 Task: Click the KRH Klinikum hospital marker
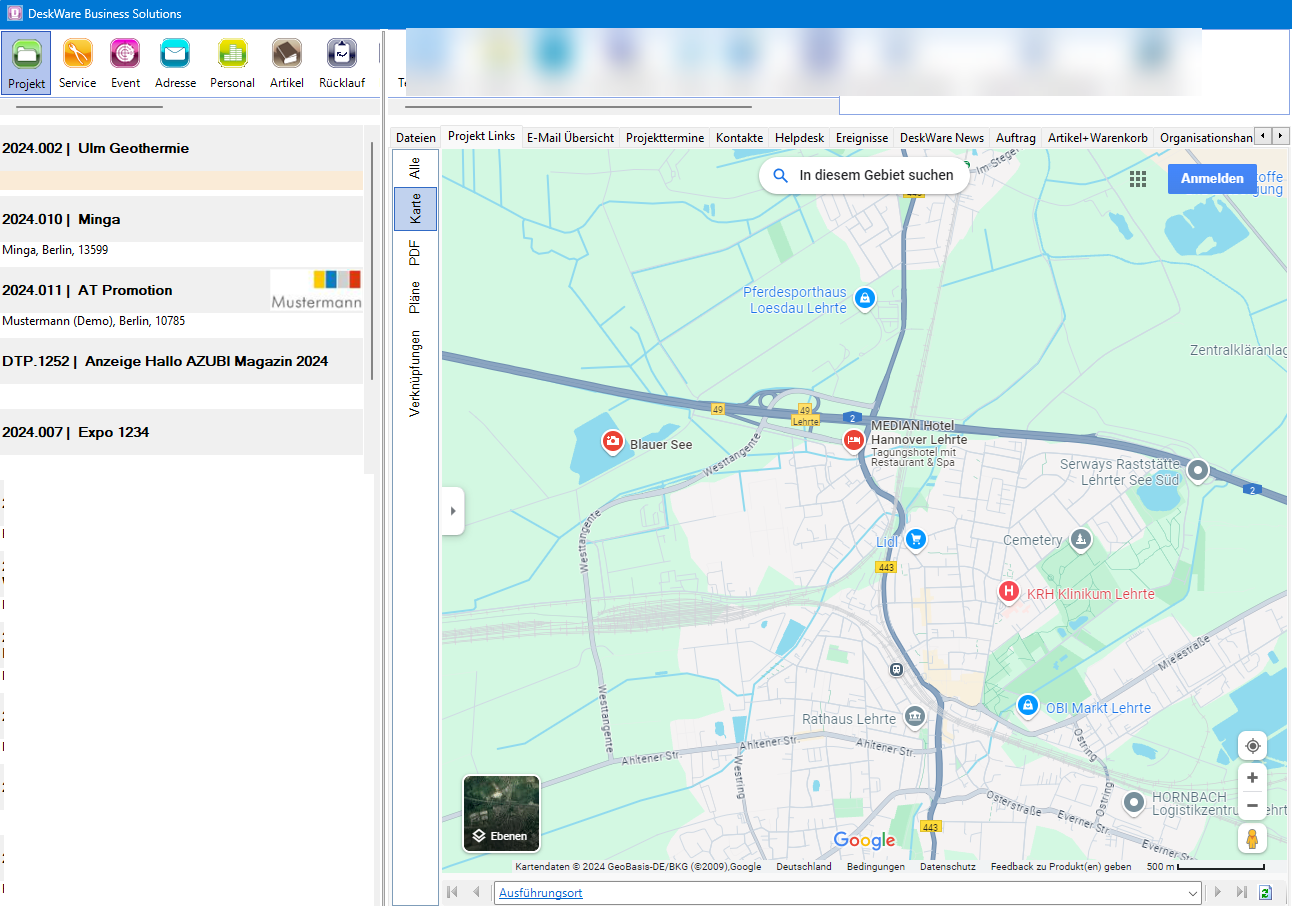(1009, 592)
